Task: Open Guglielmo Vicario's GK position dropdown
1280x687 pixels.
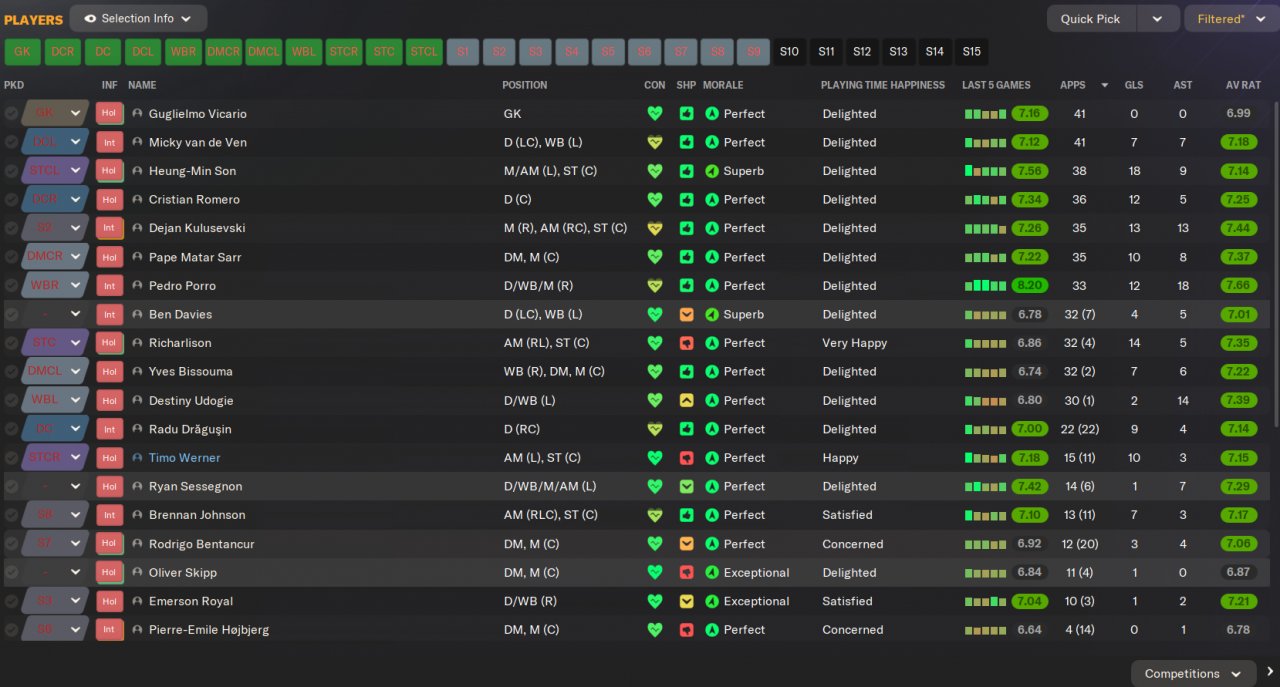Action: [x=55, y=114]
